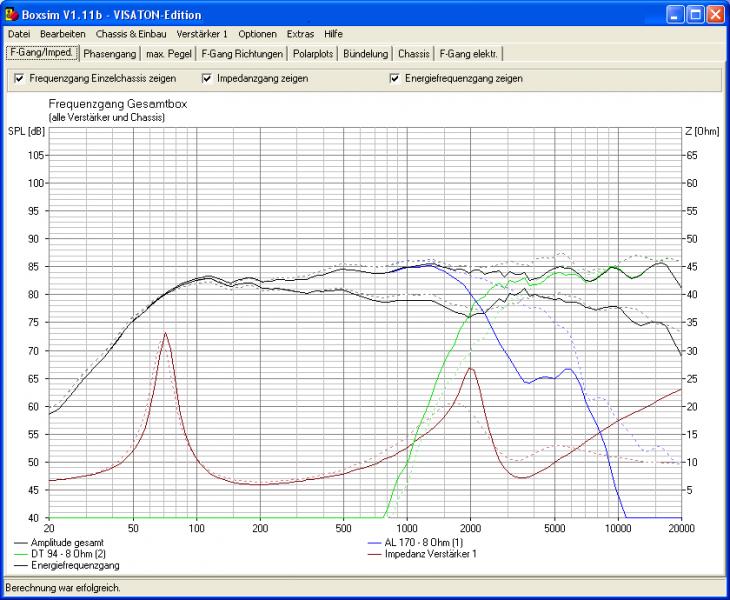The width and height of the screenshot is (730, 600).
Task: Toggle Frequenzgang Einzelchassis zeigen checkbox
Action: pyautogui.click(x=19, y=78)
